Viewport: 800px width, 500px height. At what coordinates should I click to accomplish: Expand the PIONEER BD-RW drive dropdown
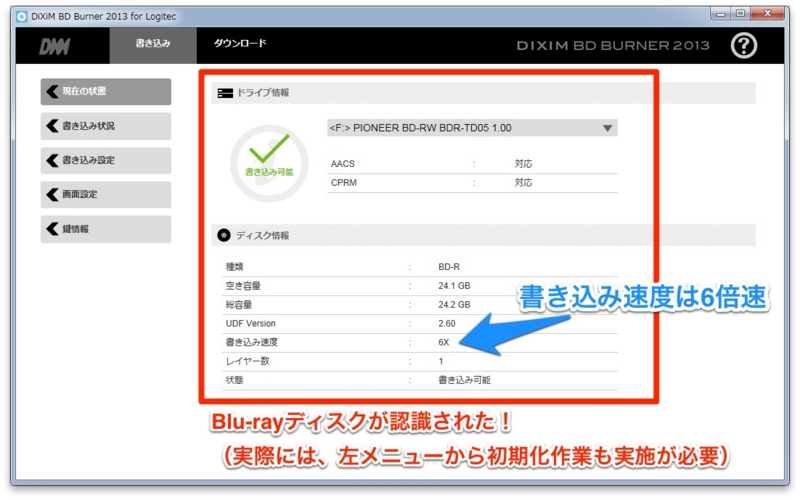[x=472, y=128]
